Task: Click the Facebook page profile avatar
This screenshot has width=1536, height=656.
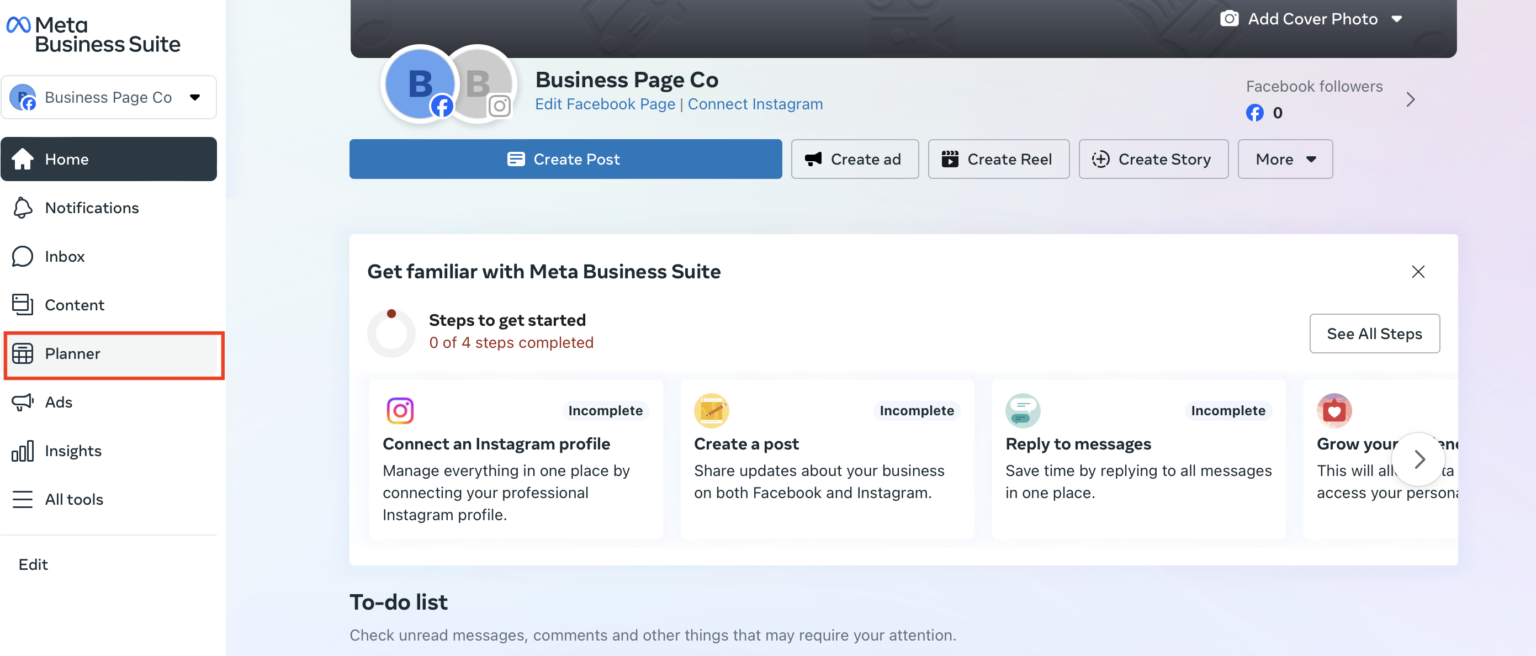Action: [x=420, y=84]
